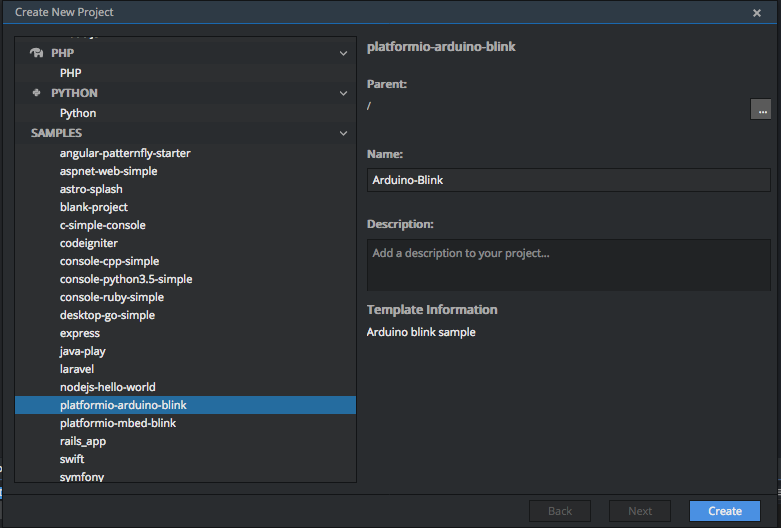Click the SAMPLES category header
This screenshot has width=781, height=528.
[x=185, y=133]
